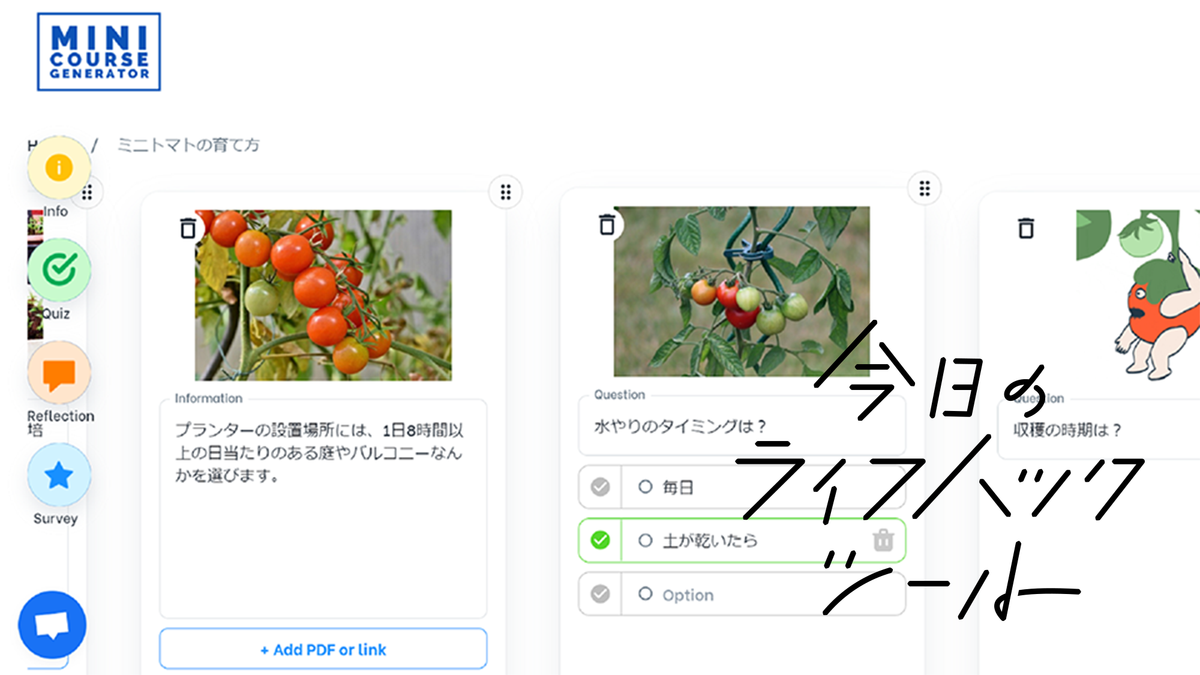This screenshot has width=1200, height=675.
Task: Edit the Information text about プランター
Action: [323, 509]
